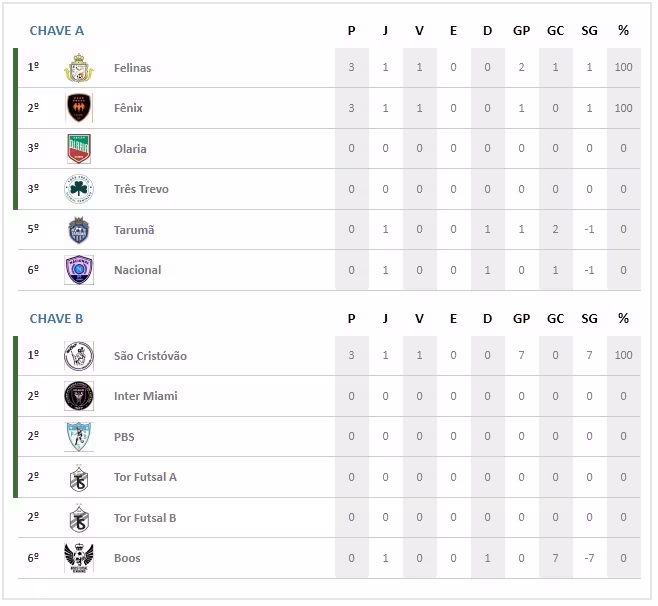Click the Tor Futsal B crest
The height and width of the screenshot is (606, 658).
click(x=79, y=518)
